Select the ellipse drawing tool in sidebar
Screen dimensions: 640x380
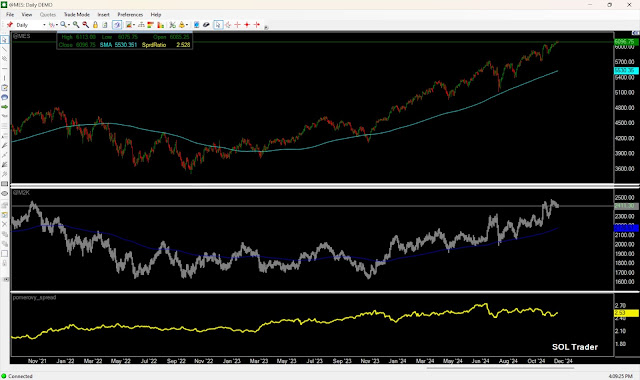point(4,193)
